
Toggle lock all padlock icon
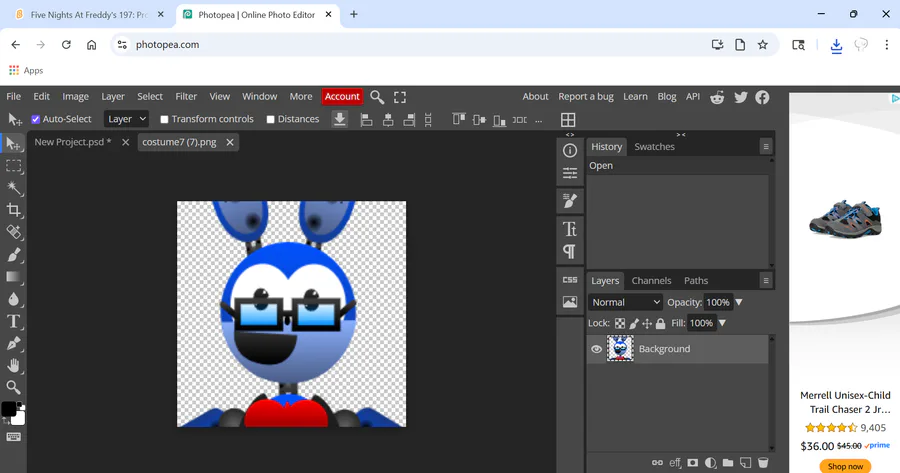(661, 324)
